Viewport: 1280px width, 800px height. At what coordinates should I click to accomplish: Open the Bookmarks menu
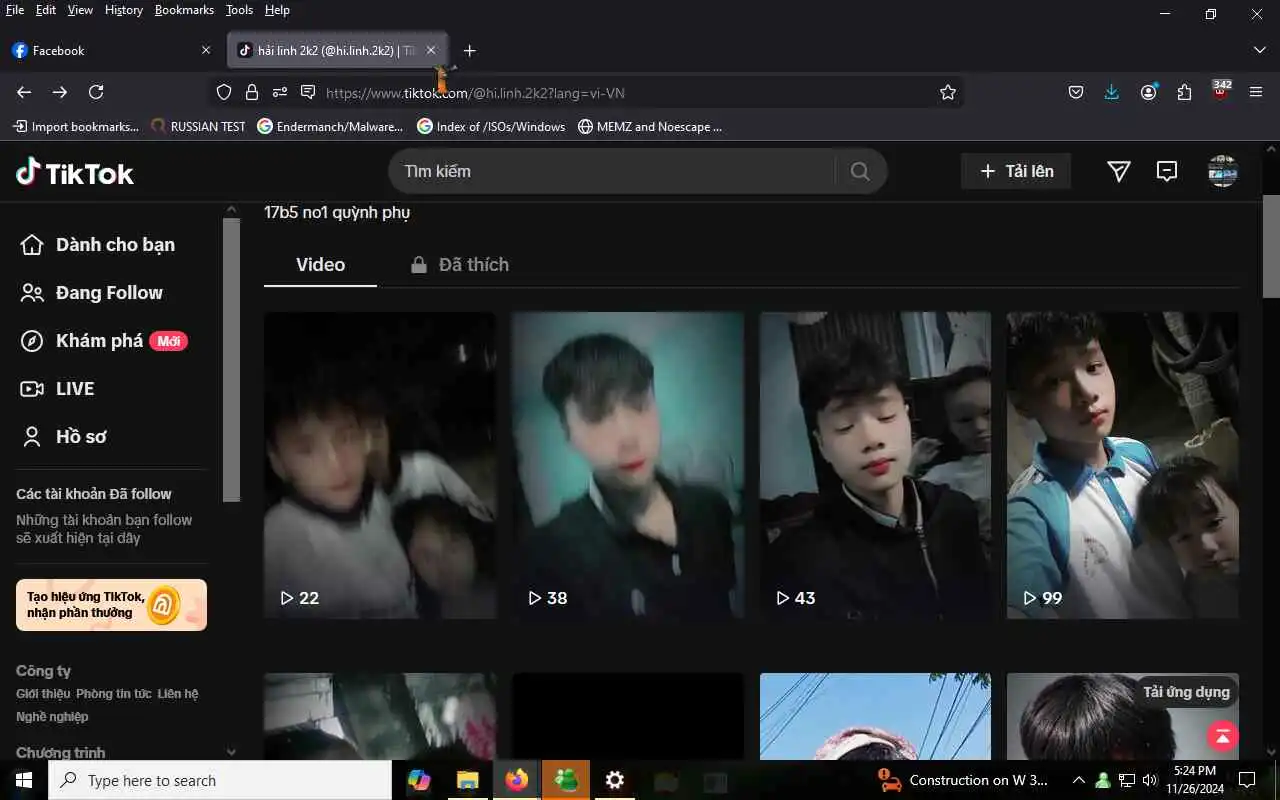click(x=184, y=10)
